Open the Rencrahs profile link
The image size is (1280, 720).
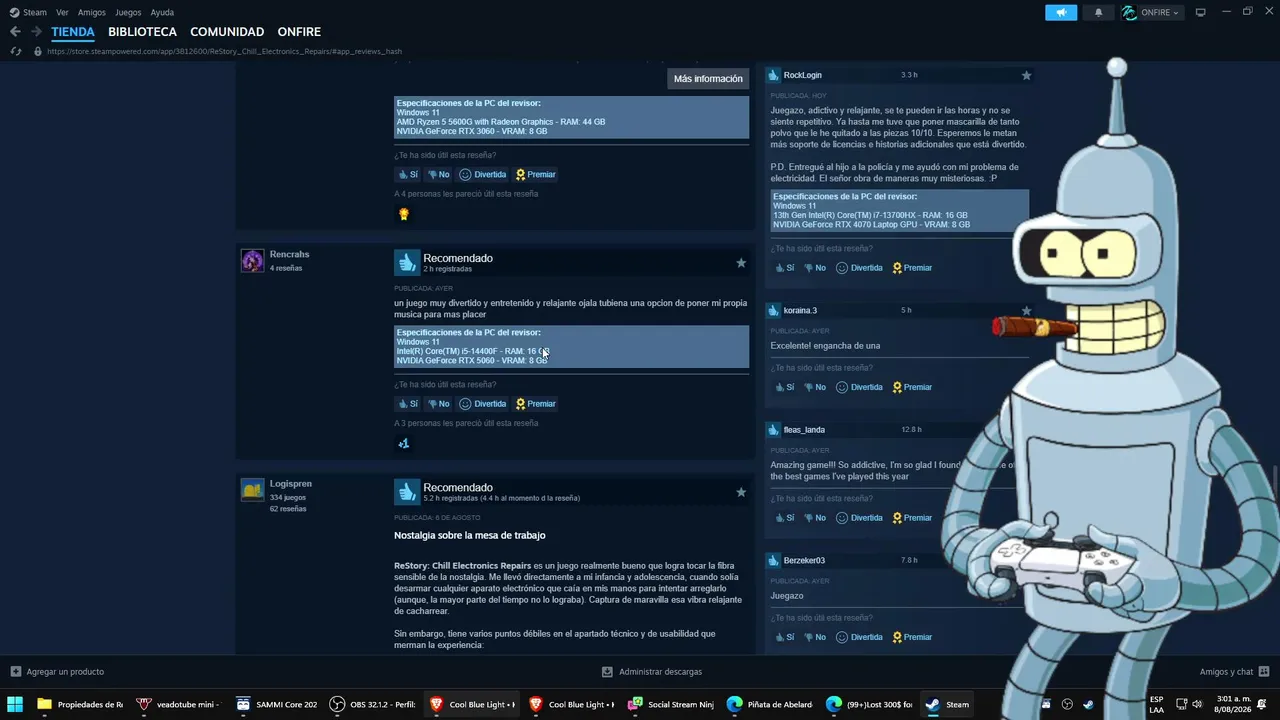[290, 254]
